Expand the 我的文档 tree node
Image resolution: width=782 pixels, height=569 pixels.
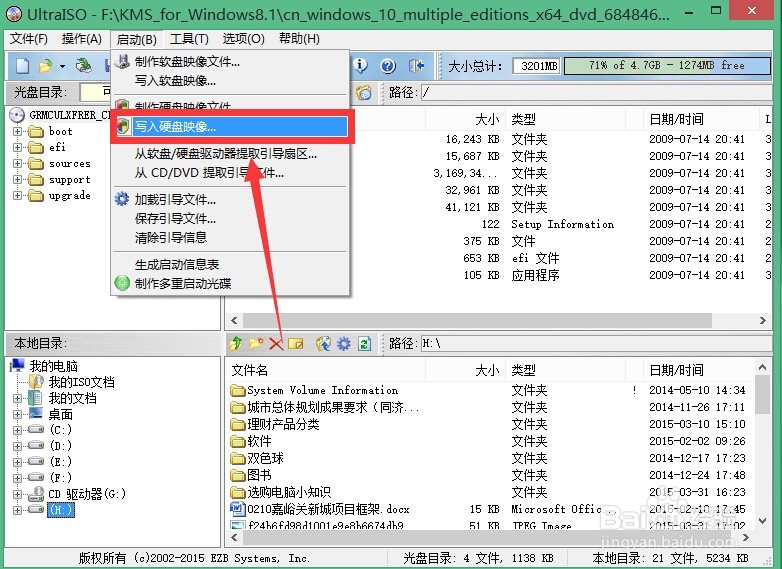click(x=17, y=398)
